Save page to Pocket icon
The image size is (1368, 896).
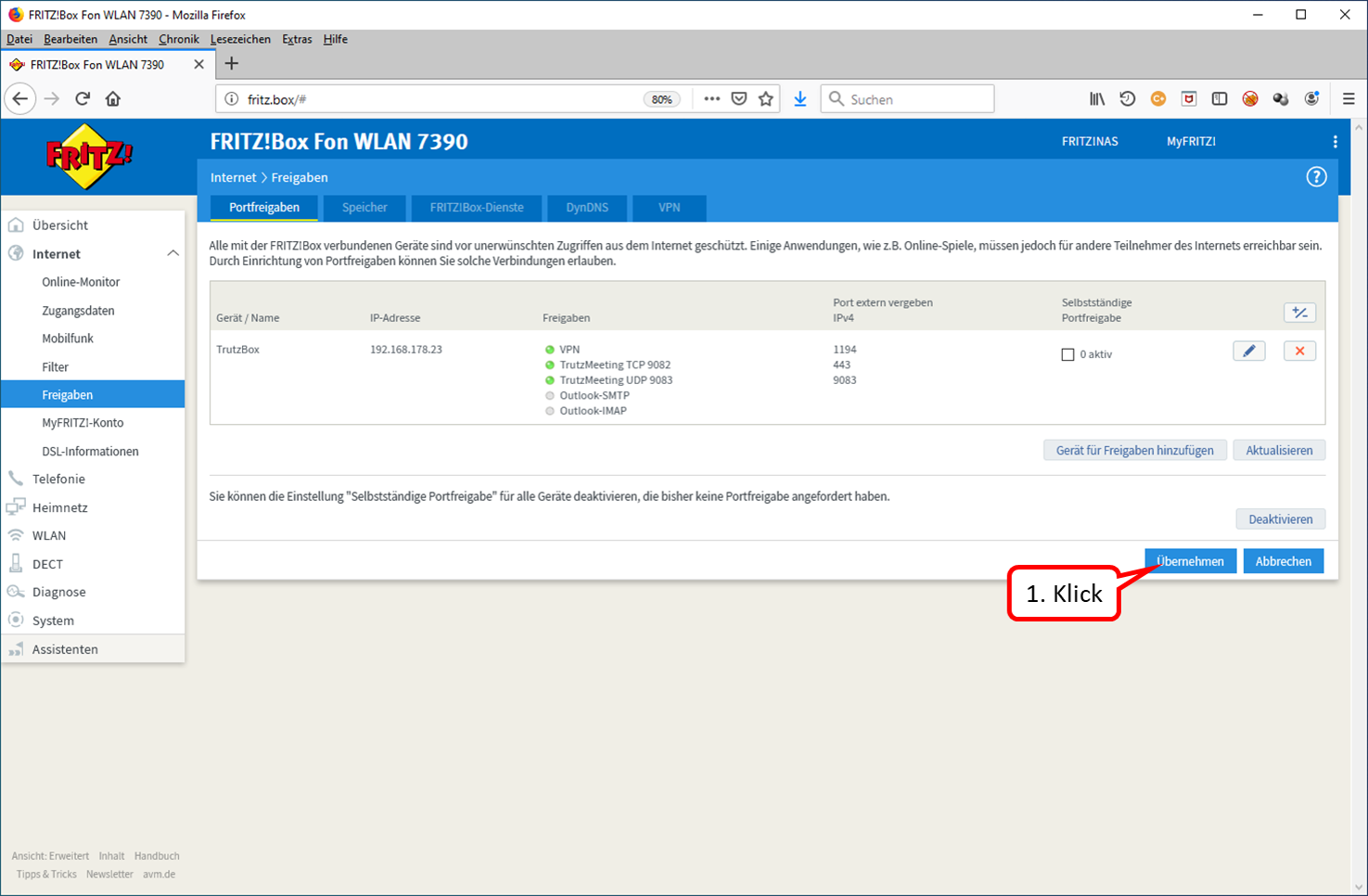click(x=739, y=99)
